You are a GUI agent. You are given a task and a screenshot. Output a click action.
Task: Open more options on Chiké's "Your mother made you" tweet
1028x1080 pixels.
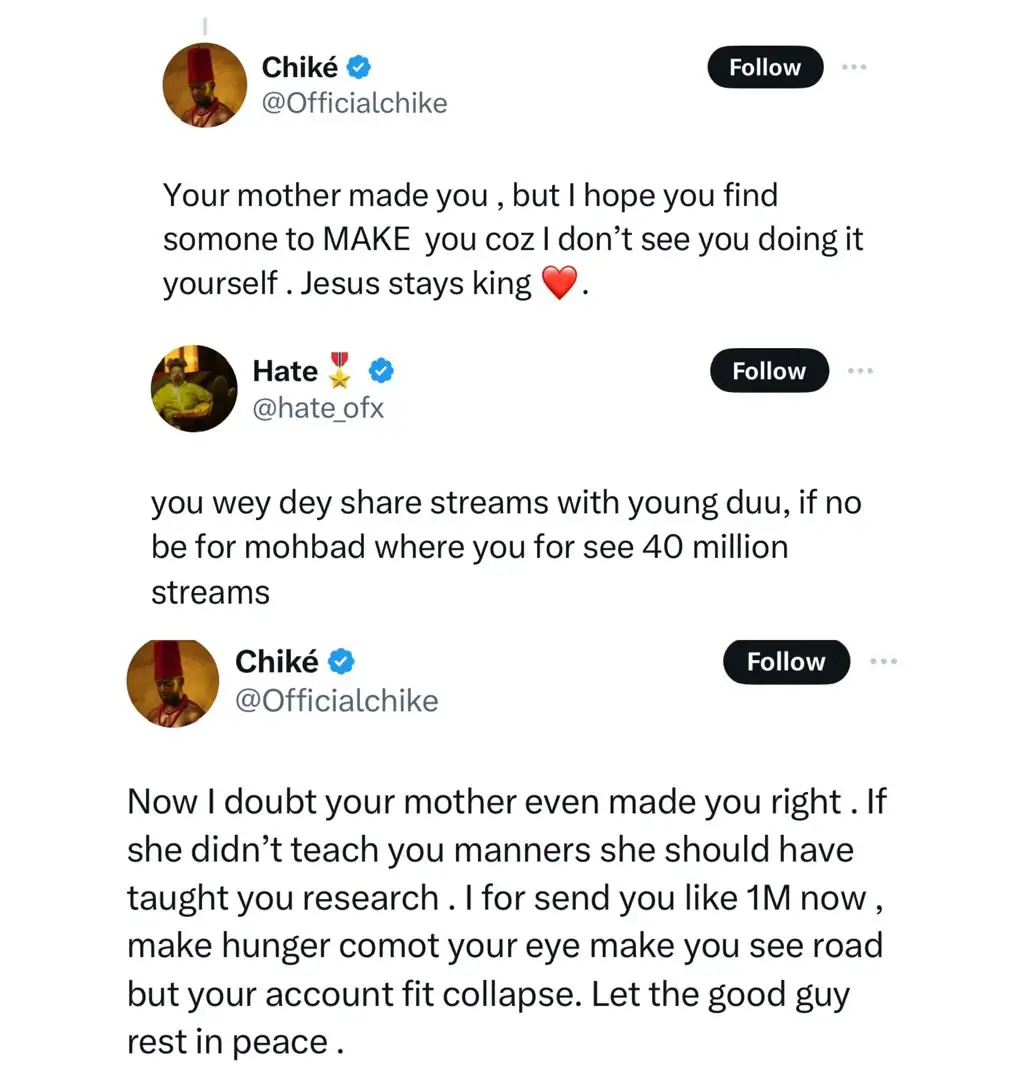(853, 67)
